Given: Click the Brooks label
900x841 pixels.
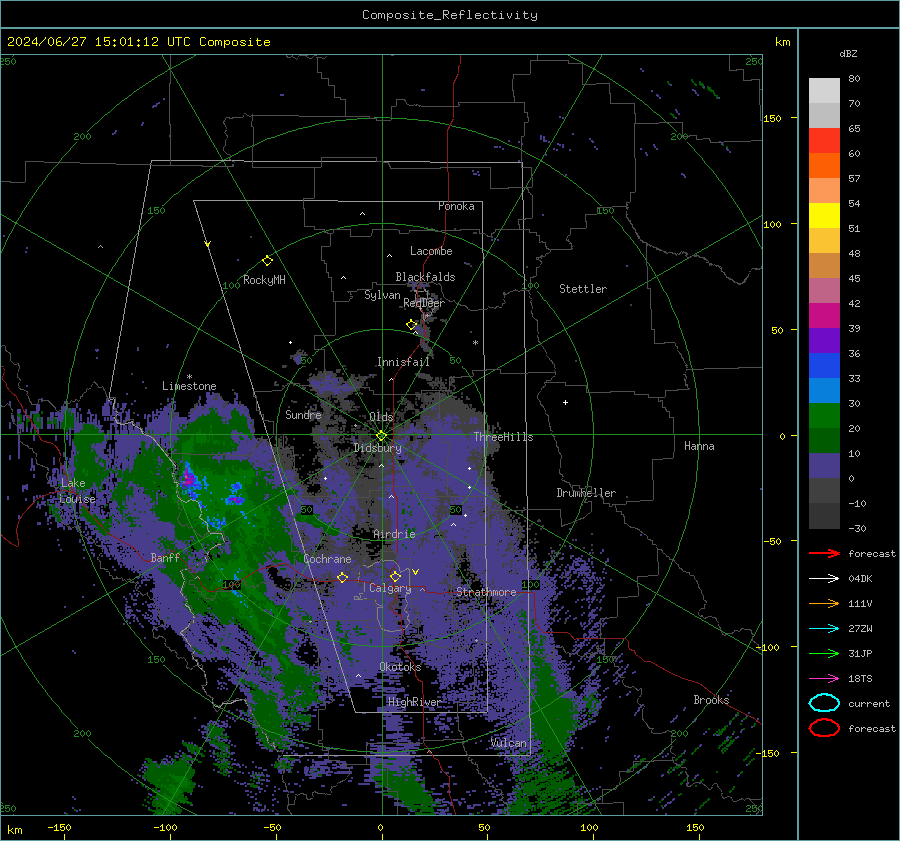Looking at the screenshot, I should click(711, 700).
